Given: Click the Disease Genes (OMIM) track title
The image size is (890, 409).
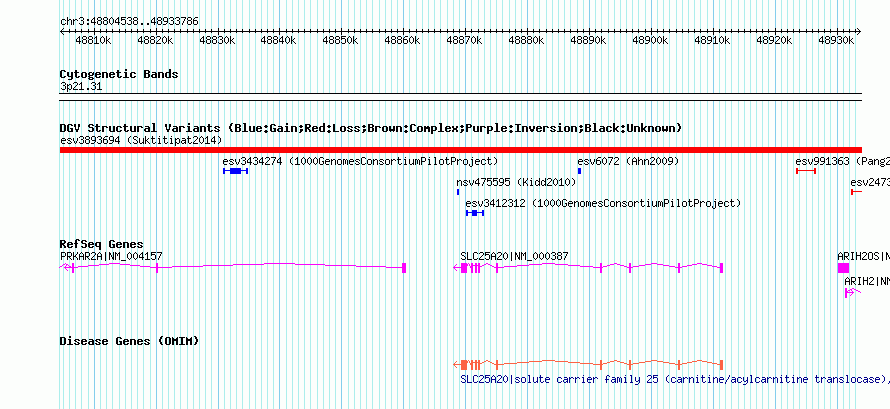Looking at the screenshot, I should coord(129,341).
